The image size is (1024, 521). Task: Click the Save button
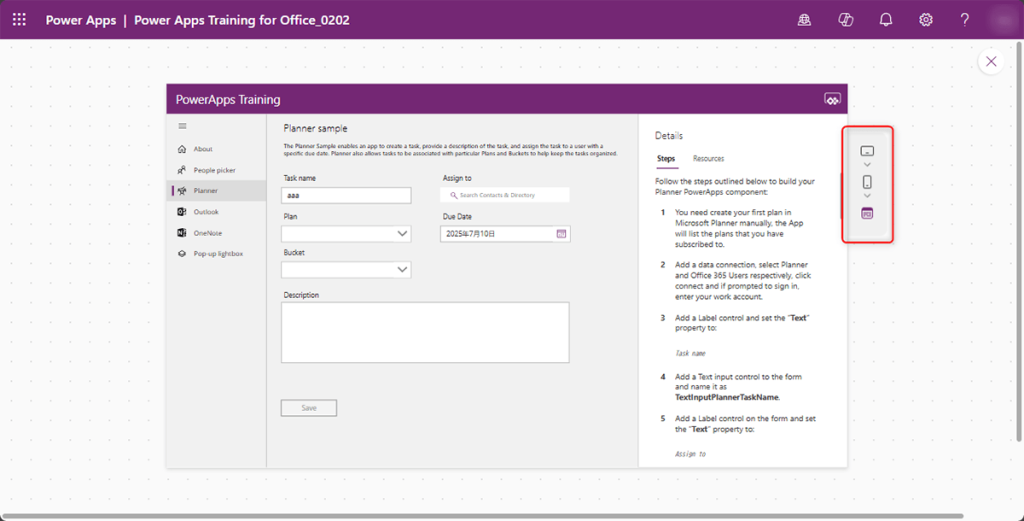pyautogui.click(x=309, y=408)
